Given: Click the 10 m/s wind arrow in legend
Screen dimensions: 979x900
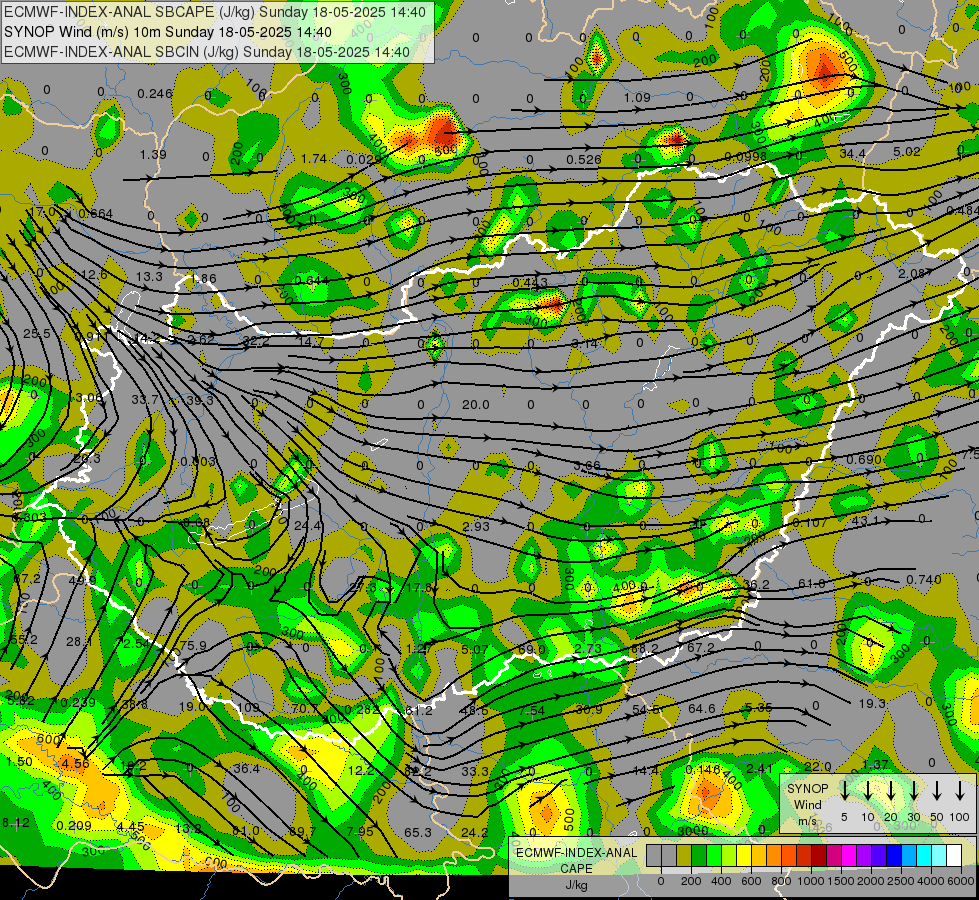Looking at the screenshot, I should click(x=867, y=791).
